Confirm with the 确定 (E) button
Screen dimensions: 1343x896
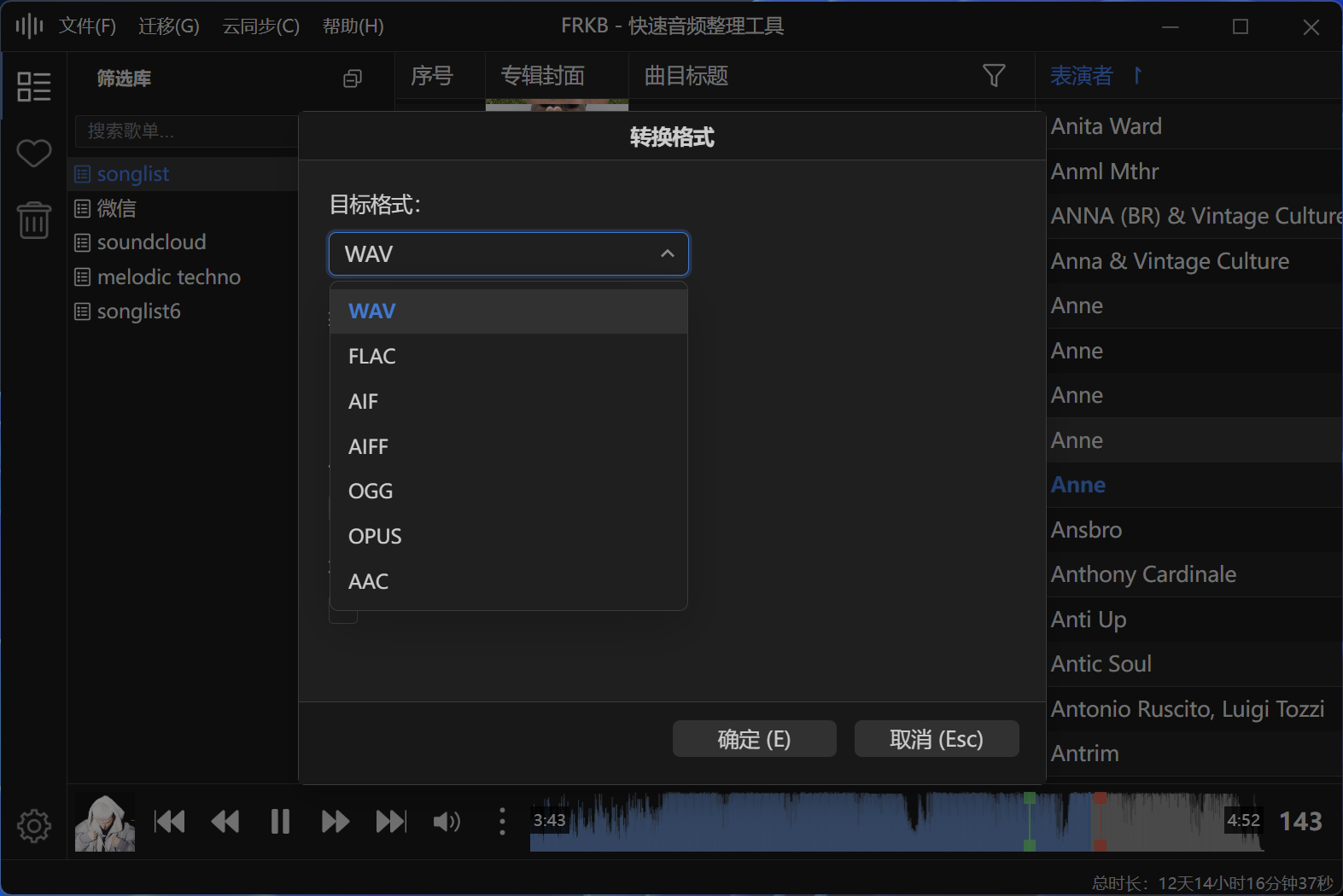pos(754,739)
